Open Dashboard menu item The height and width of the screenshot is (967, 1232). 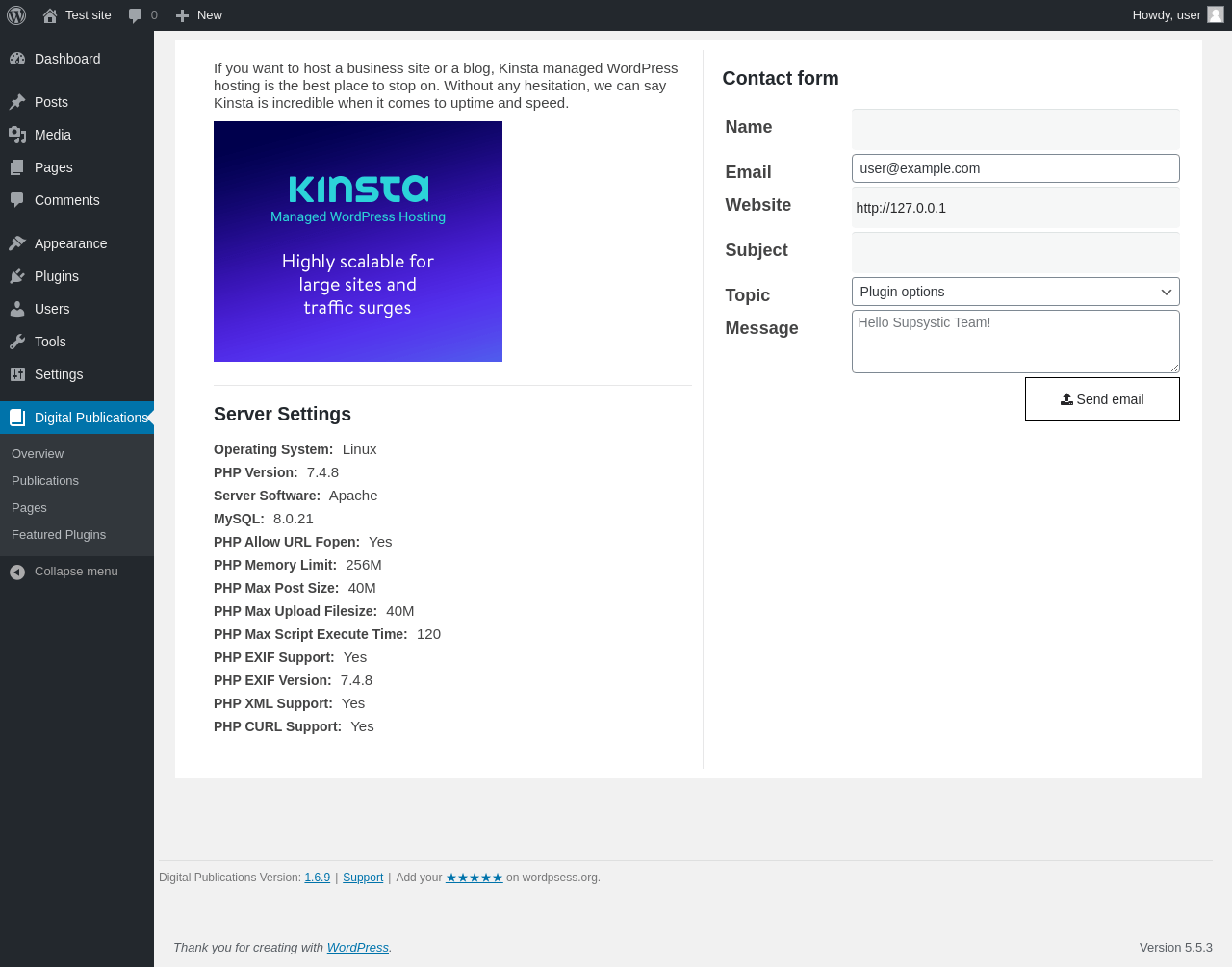pyautogui.click(x=77, y=59)
